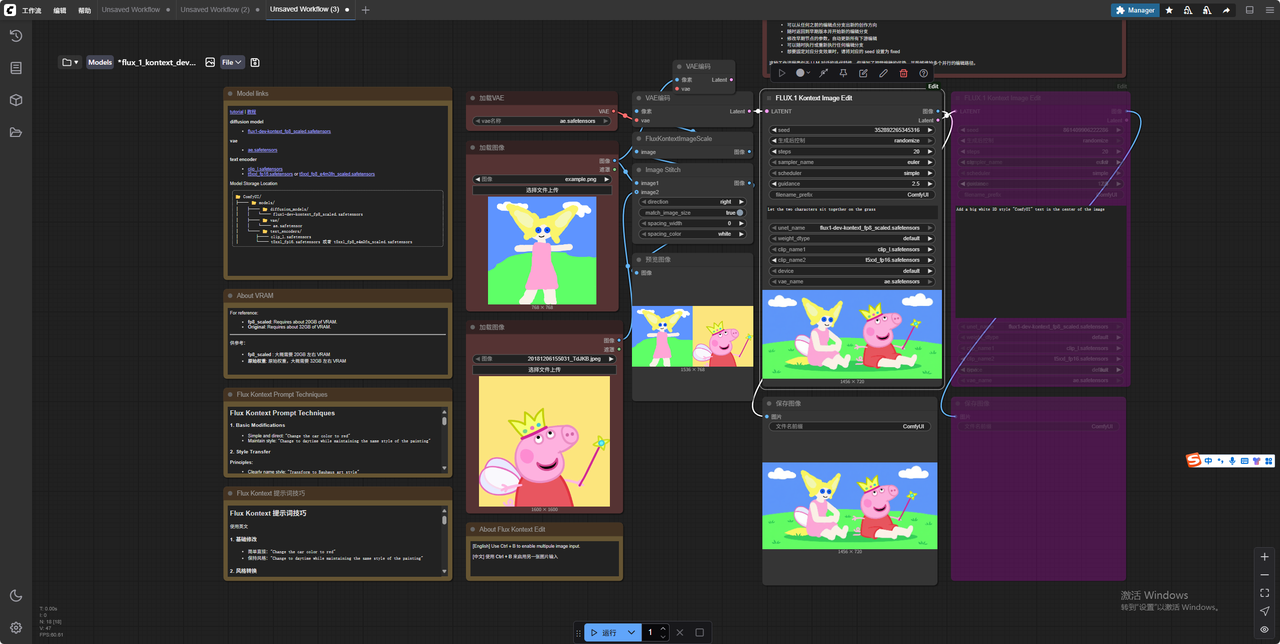
Task: Change sampler_name euler combo
Action: point(854,161)
